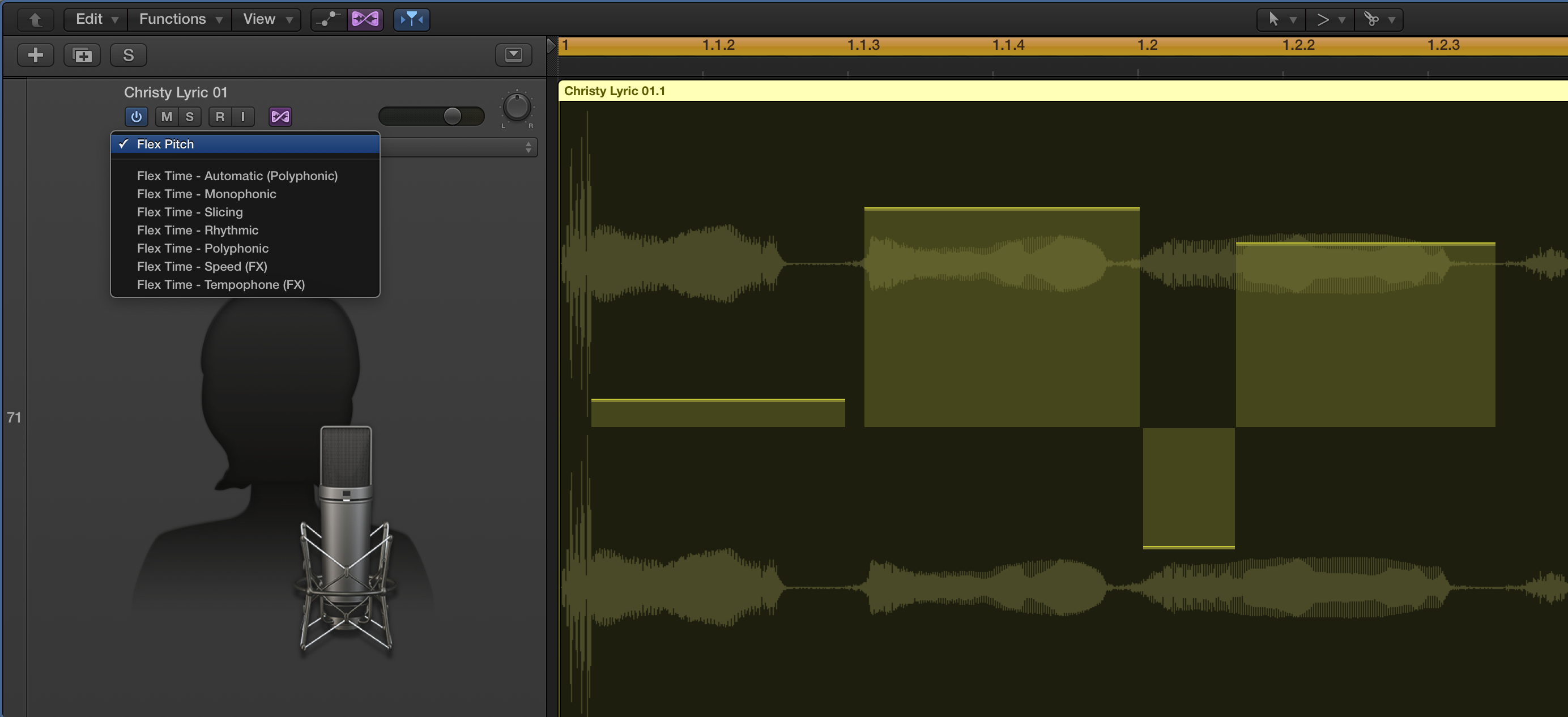Select the Scissors tool
Image resolution: width=1568 pixels, height=717 pixels.
1373,19
